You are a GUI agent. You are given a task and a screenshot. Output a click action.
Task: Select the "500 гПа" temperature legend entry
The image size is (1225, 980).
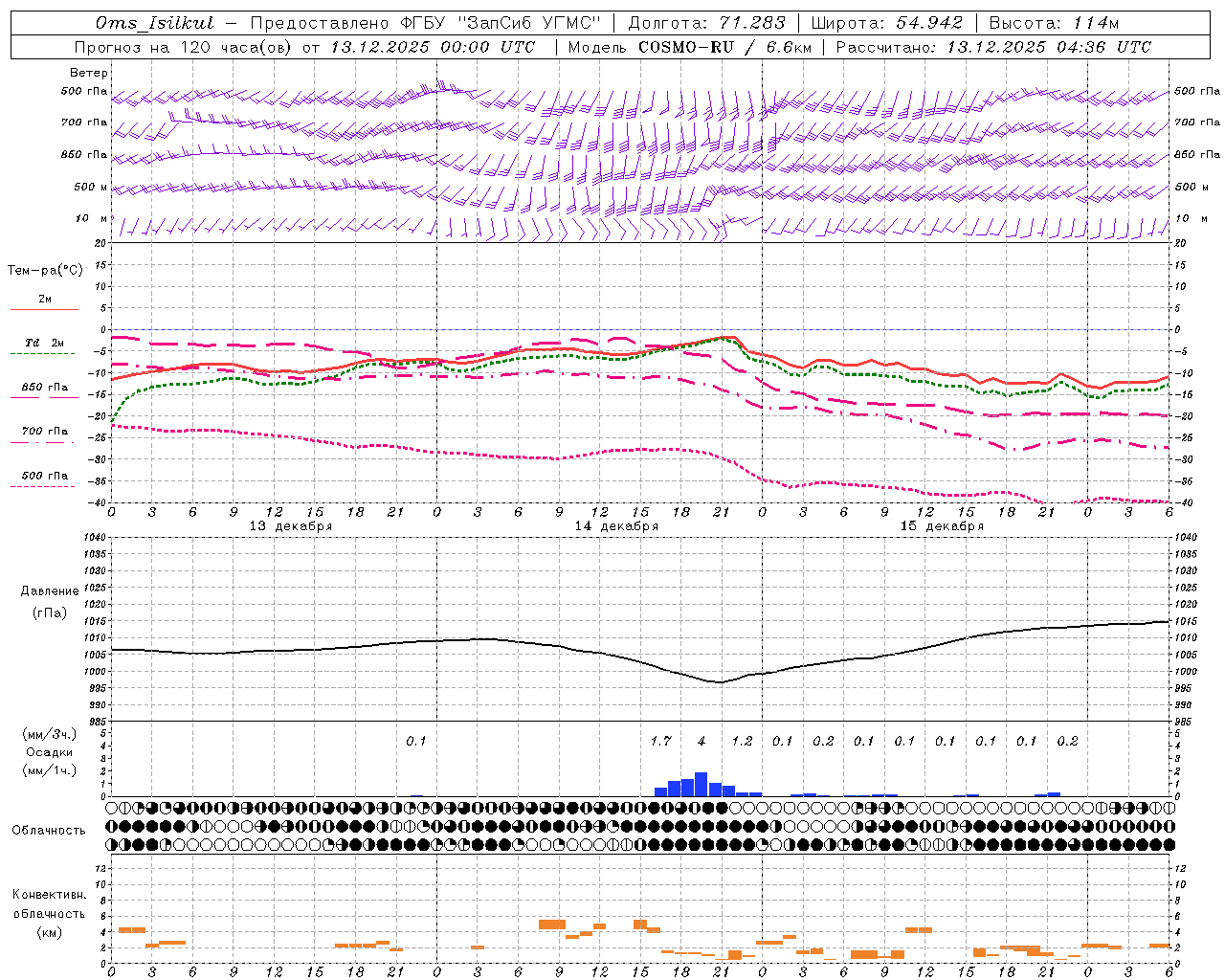(x=45, y=476)
